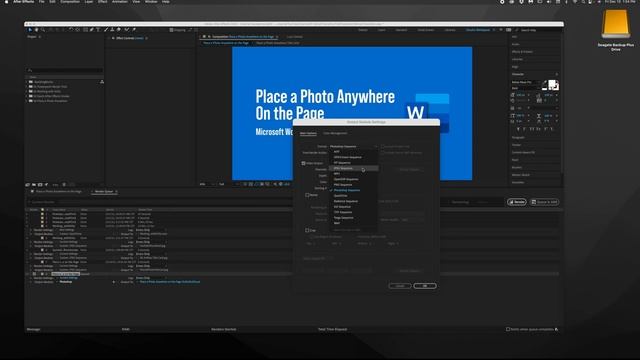Click Queue in AME button
Viewport: 640px width, 360px height.
click(544, 202)
